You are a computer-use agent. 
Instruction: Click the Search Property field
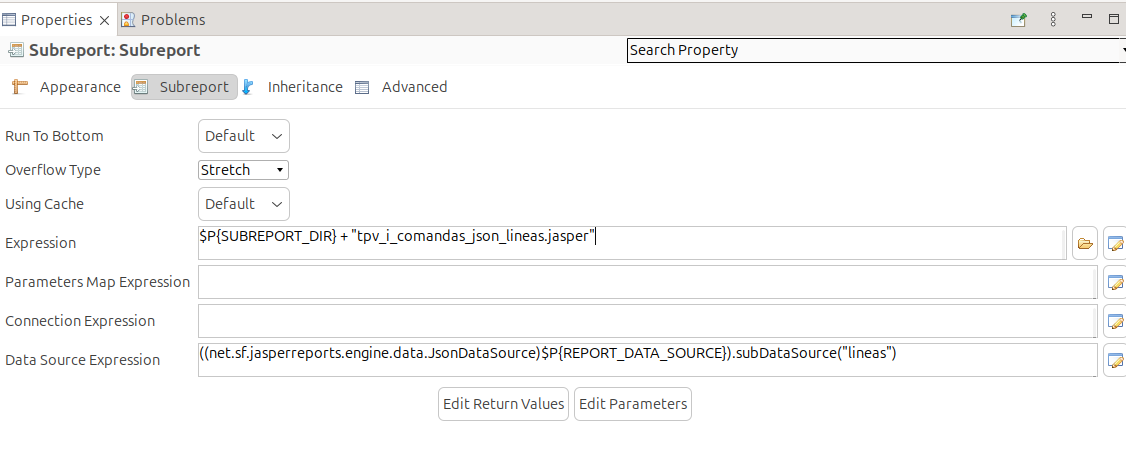(x=876, y=50)
